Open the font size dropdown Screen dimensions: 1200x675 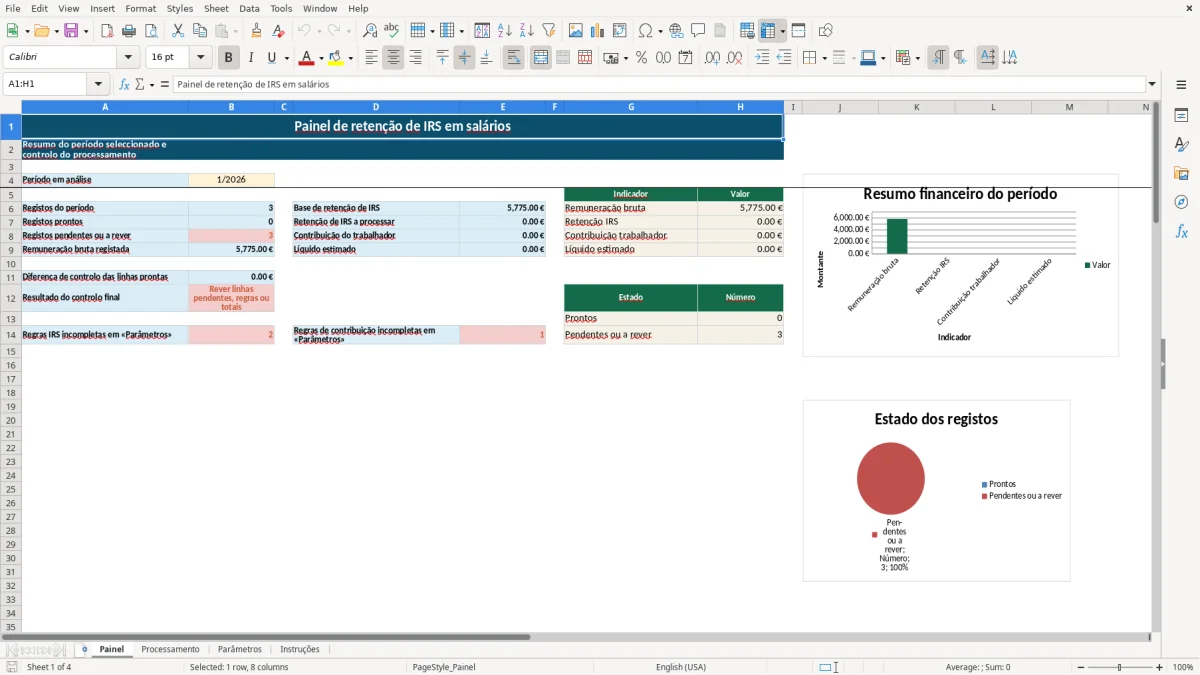(200, 58)
